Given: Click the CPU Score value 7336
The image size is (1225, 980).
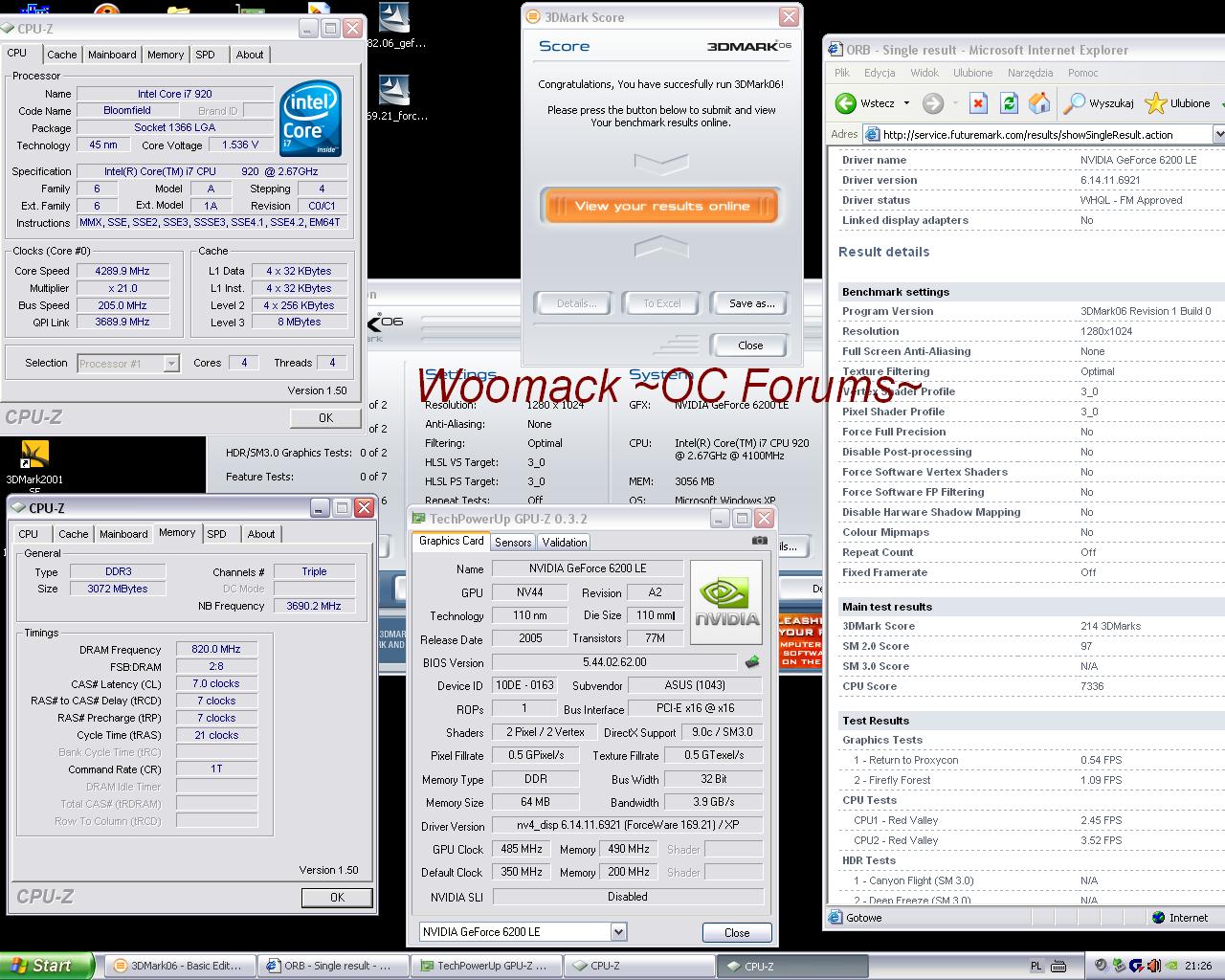Looking at the screenshot, I should tap(1092, 686).
